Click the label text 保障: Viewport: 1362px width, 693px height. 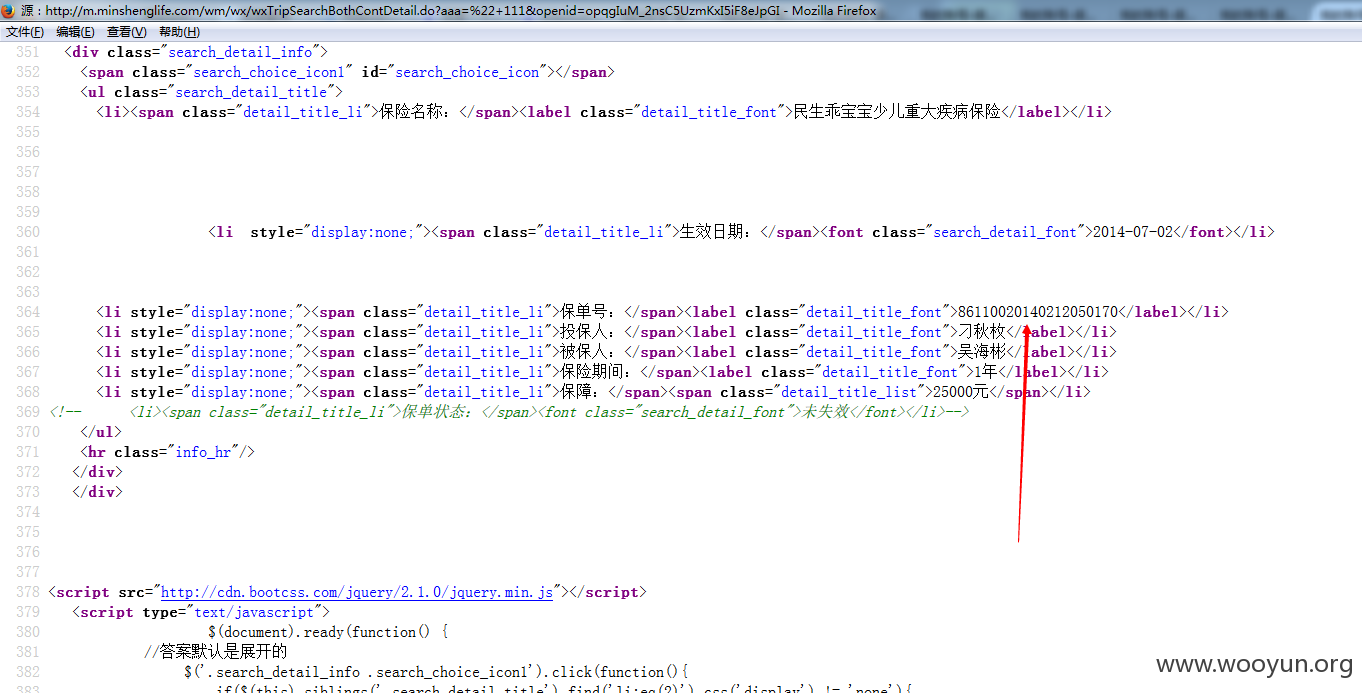point(580,392)
